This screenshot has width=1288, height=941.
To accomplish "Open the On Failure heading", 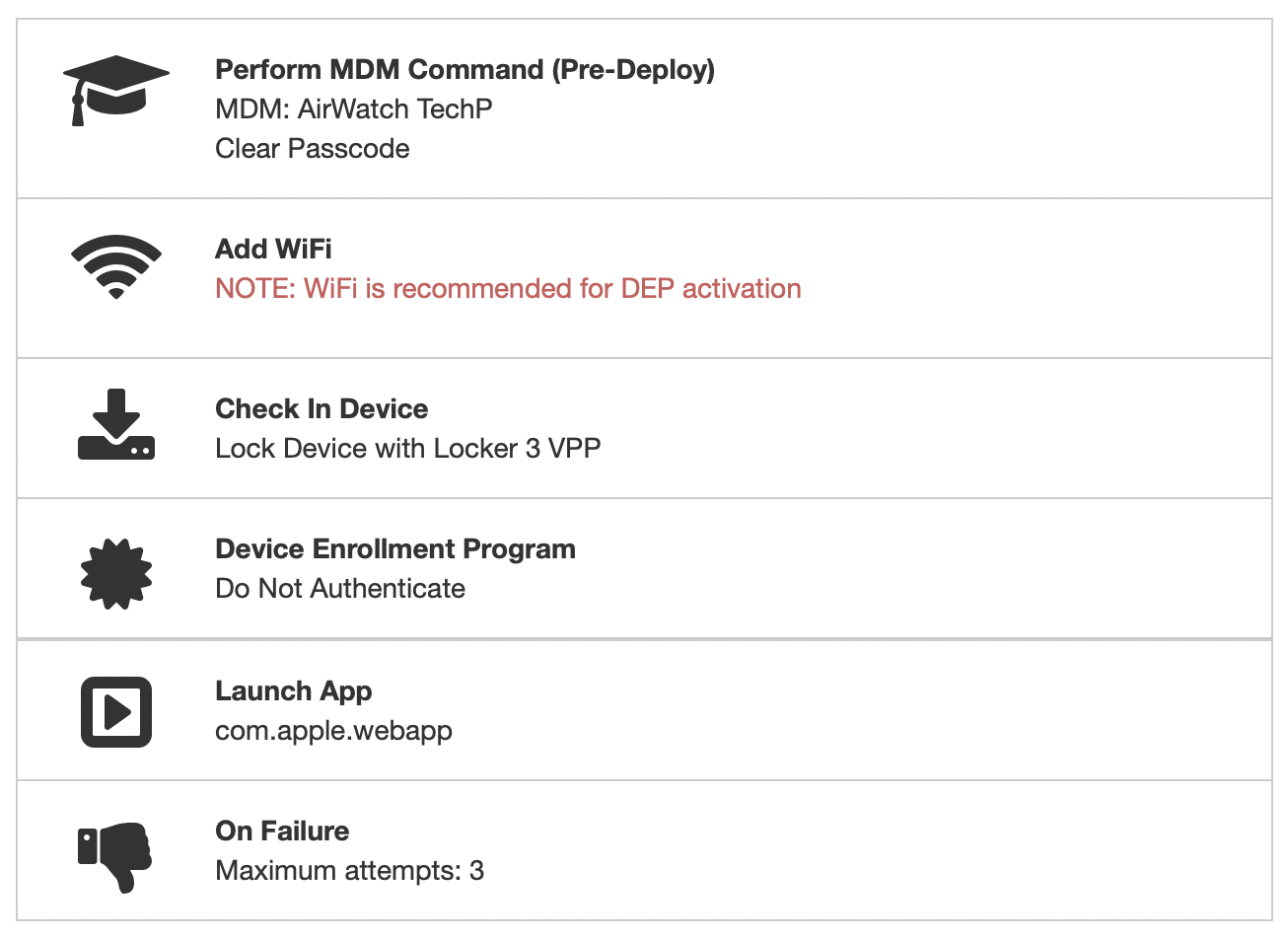I will click(282, 831).
